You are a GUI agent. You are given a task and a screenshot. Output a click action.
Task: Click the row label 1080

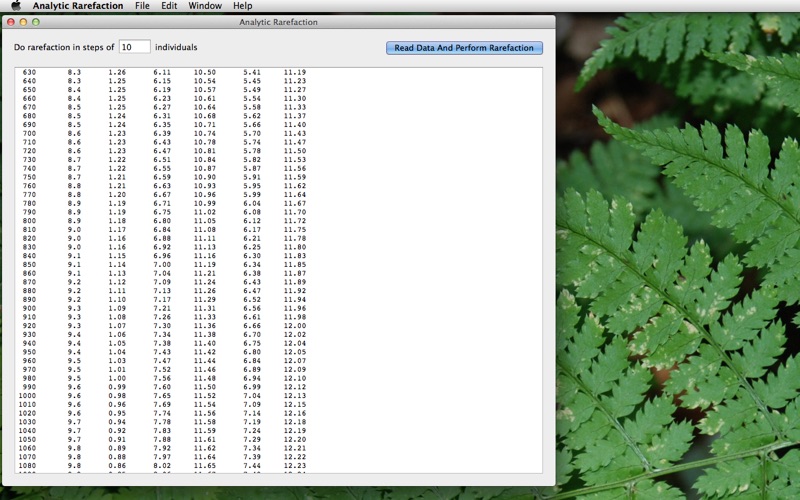(x=27, y=466)
